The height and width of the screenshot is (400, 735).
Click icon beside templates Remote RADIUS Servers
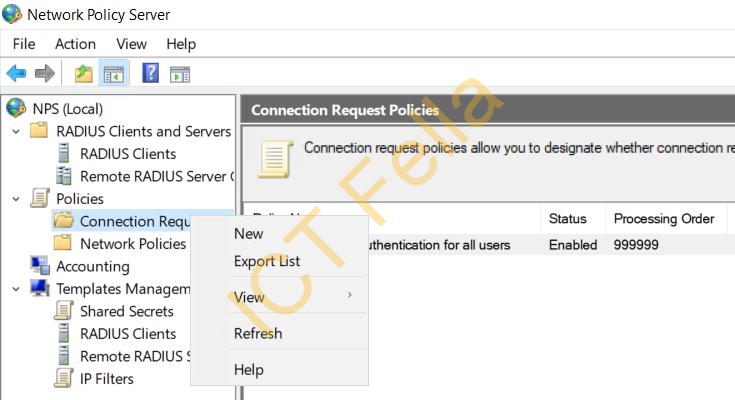pyautogui.click(x=64, y=355)
